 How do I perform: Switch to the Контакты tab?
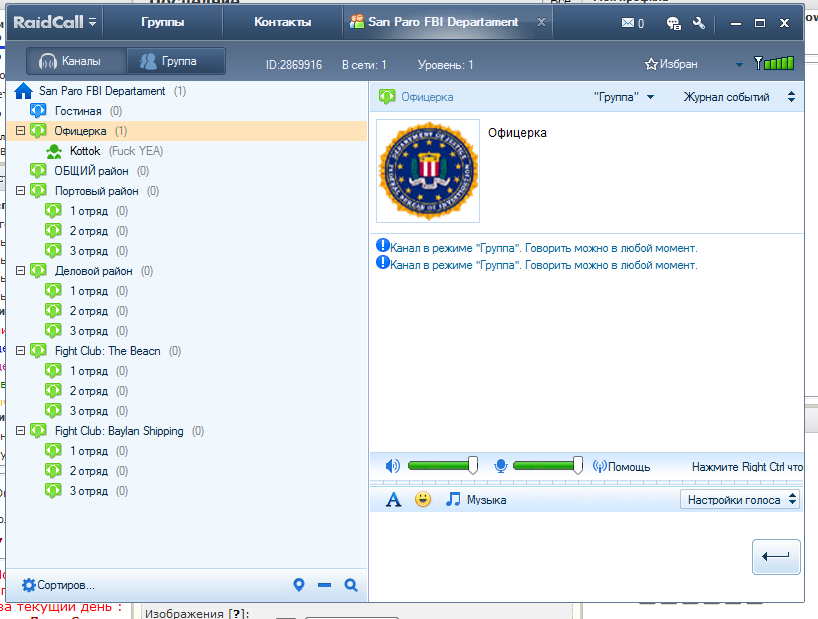tap(282, 22)
